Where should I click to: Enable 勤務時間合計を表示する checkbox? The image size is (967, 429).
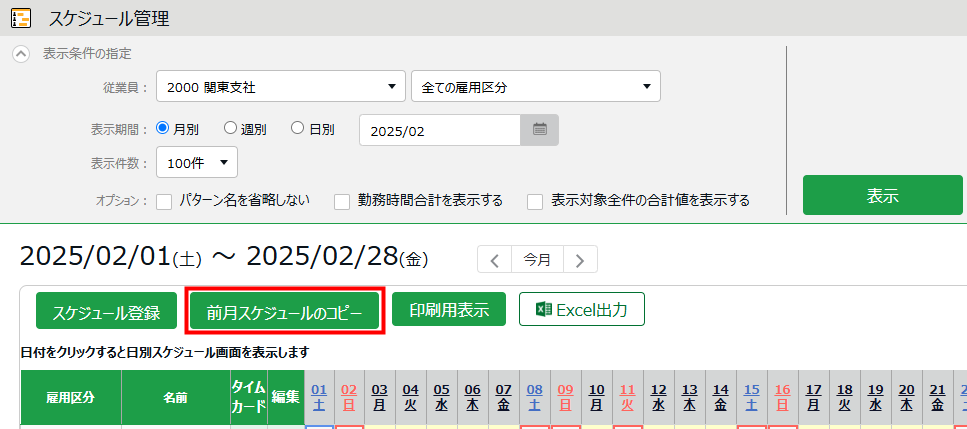click(342, 201)
